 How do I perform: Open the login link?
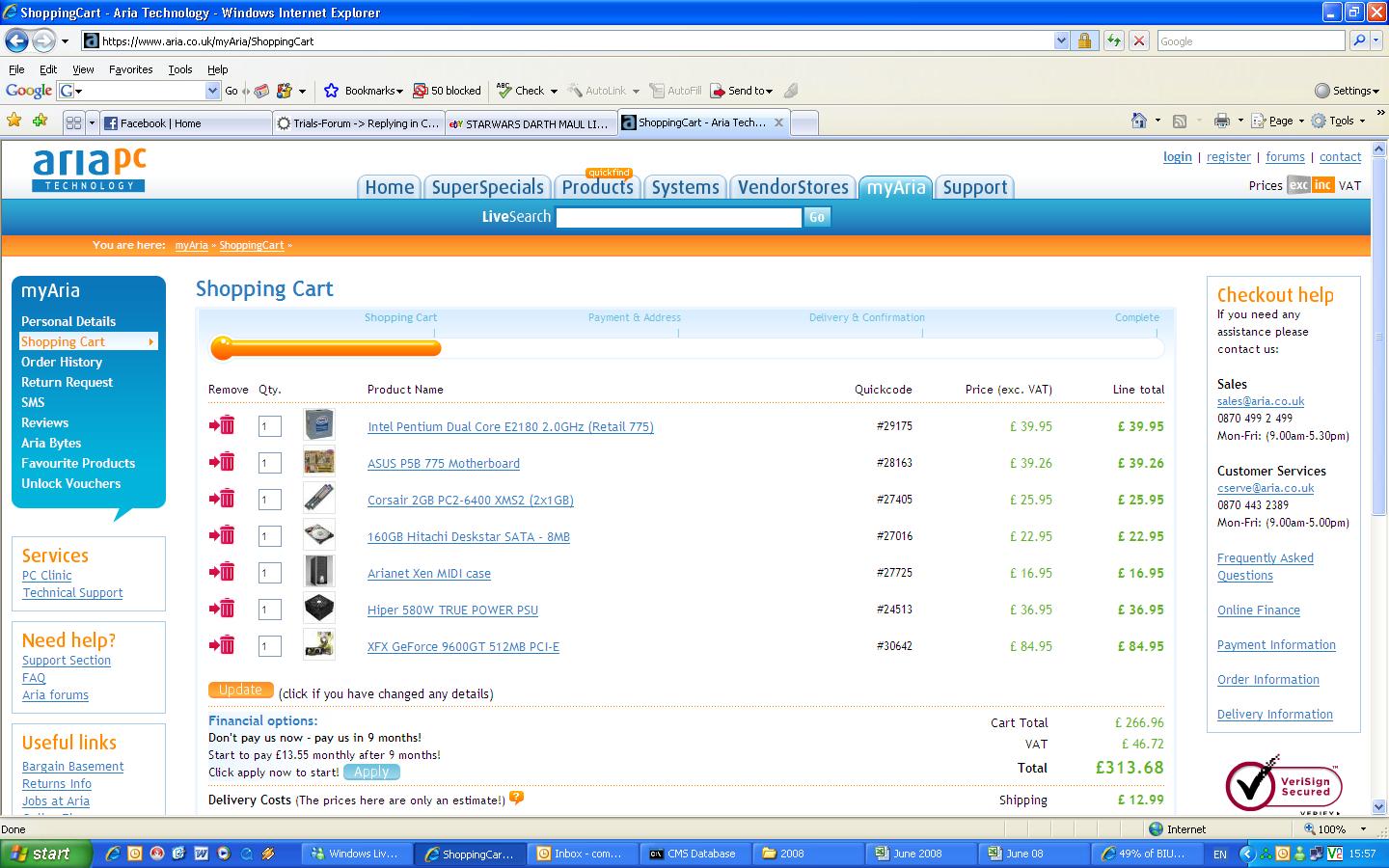[1177, 156]
